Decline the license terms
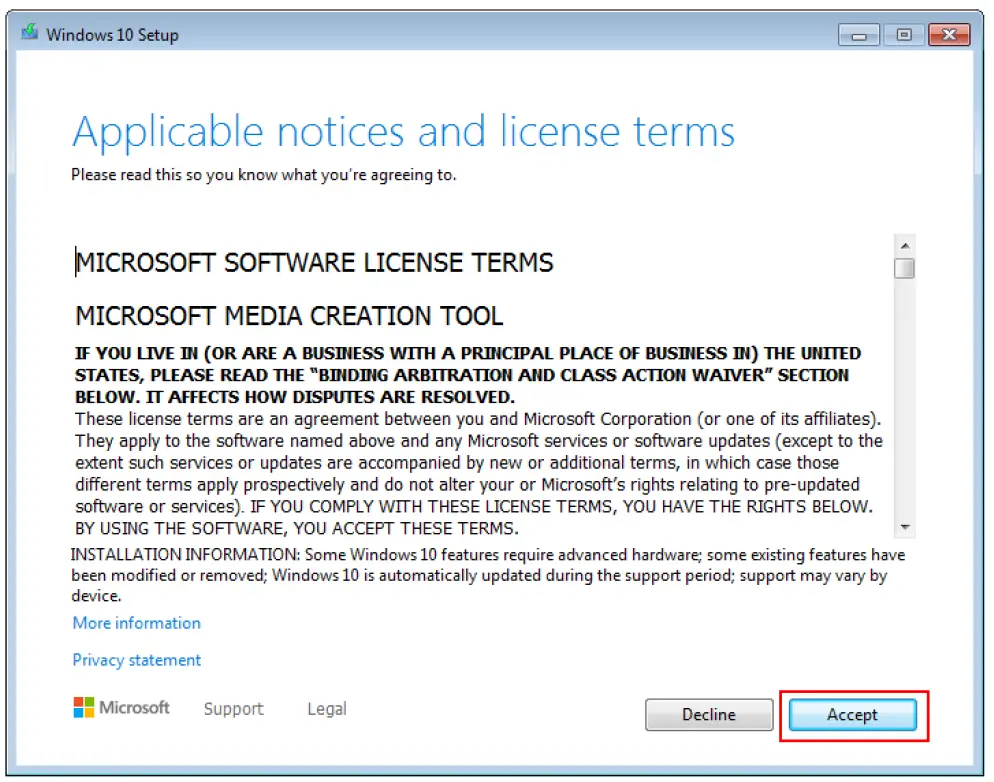This screenshot has width=994, height=782. (x=709, y=714)
